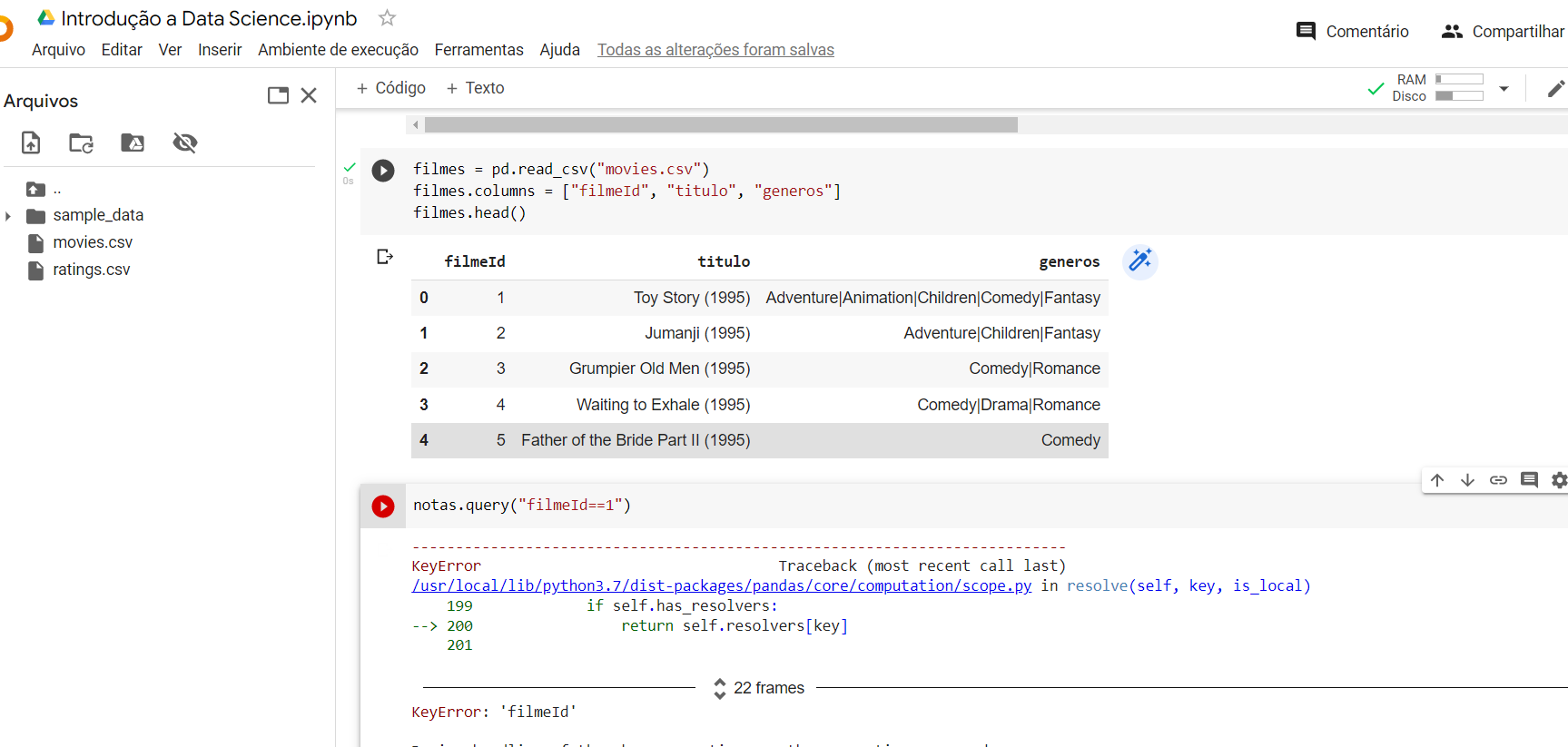
Task: Click scrollbar left arrow above cell
Action: [416, 125]
